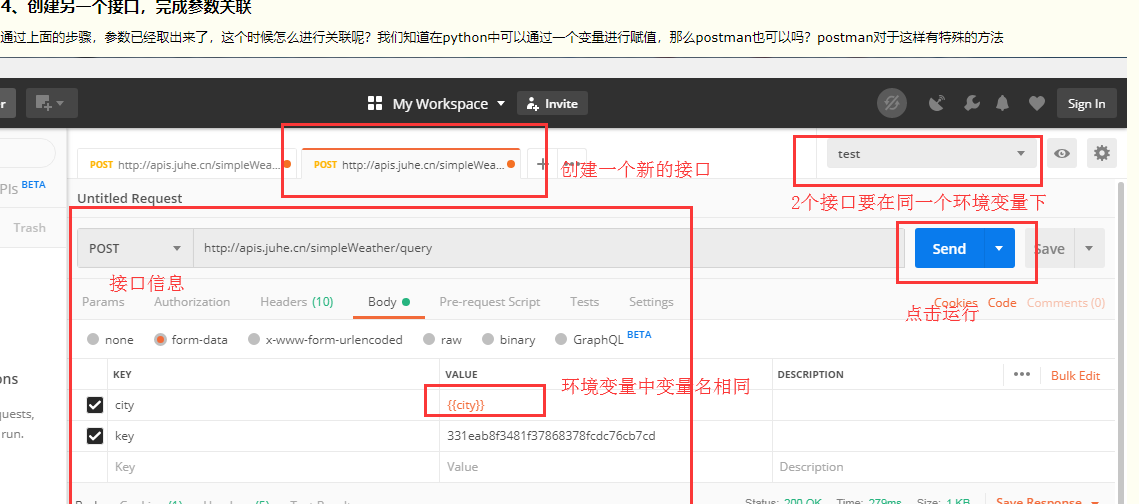Expand the Send button dropdown arrow

point(1000,248)
